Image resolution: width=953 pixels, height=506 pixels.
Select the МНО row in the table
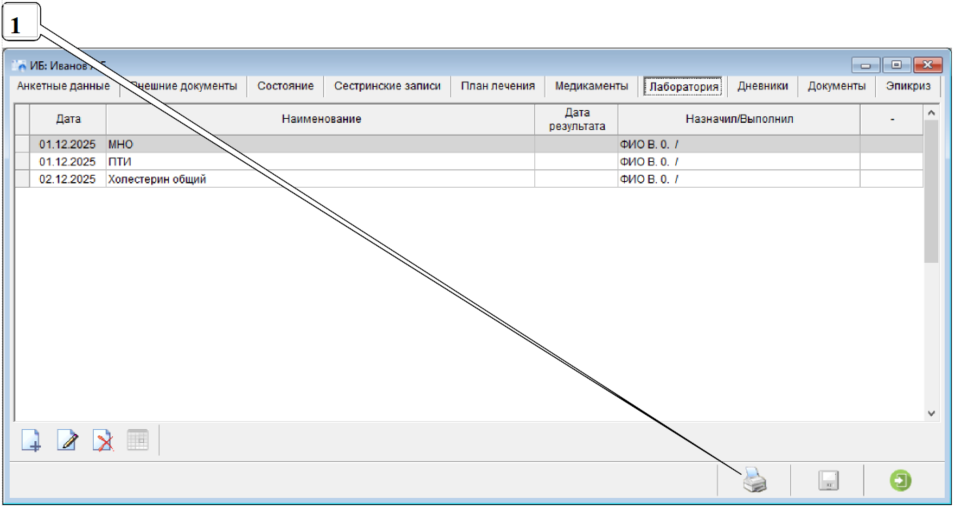click(320, 145)
